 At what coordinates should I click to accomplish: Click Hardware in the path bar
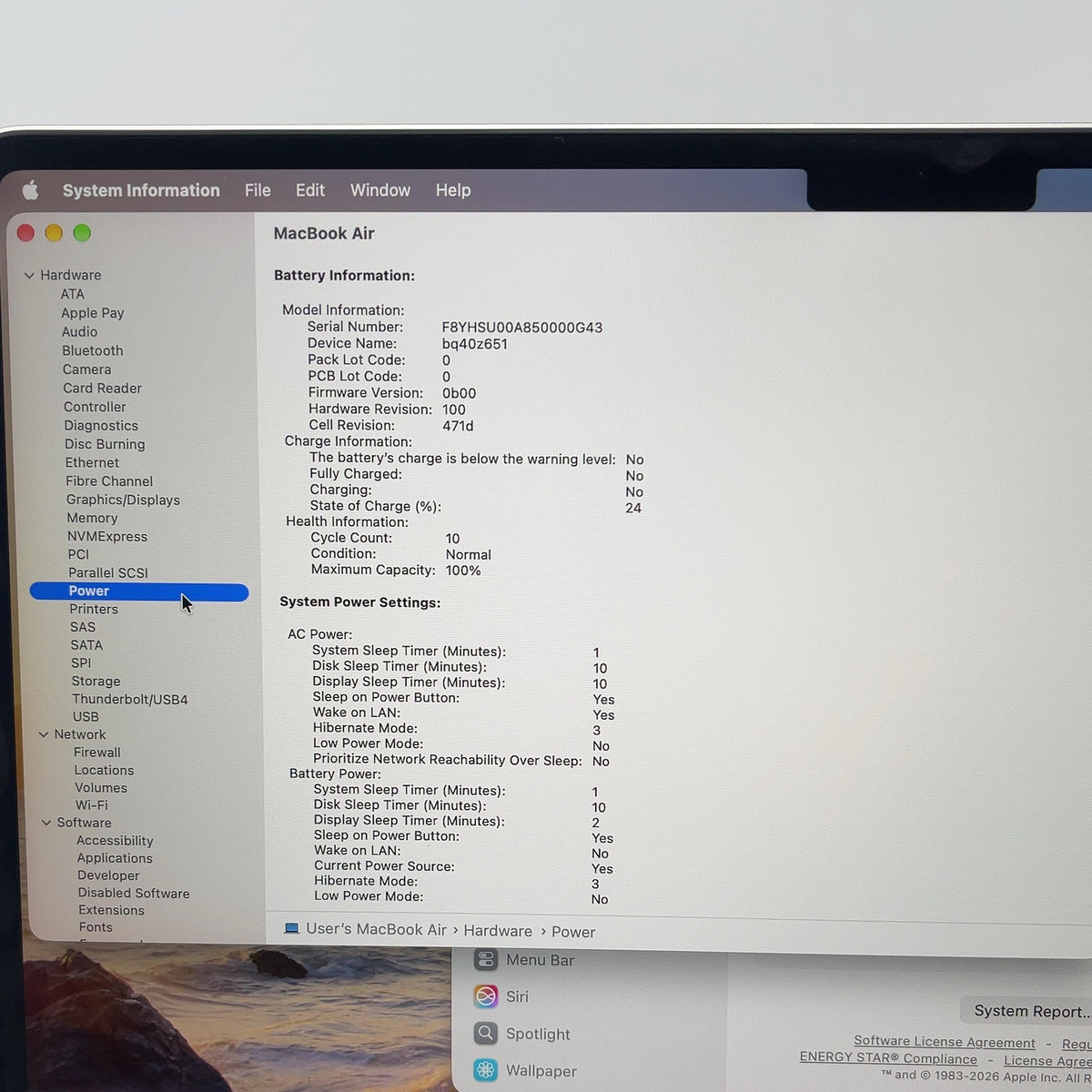[x=498, y=930]
